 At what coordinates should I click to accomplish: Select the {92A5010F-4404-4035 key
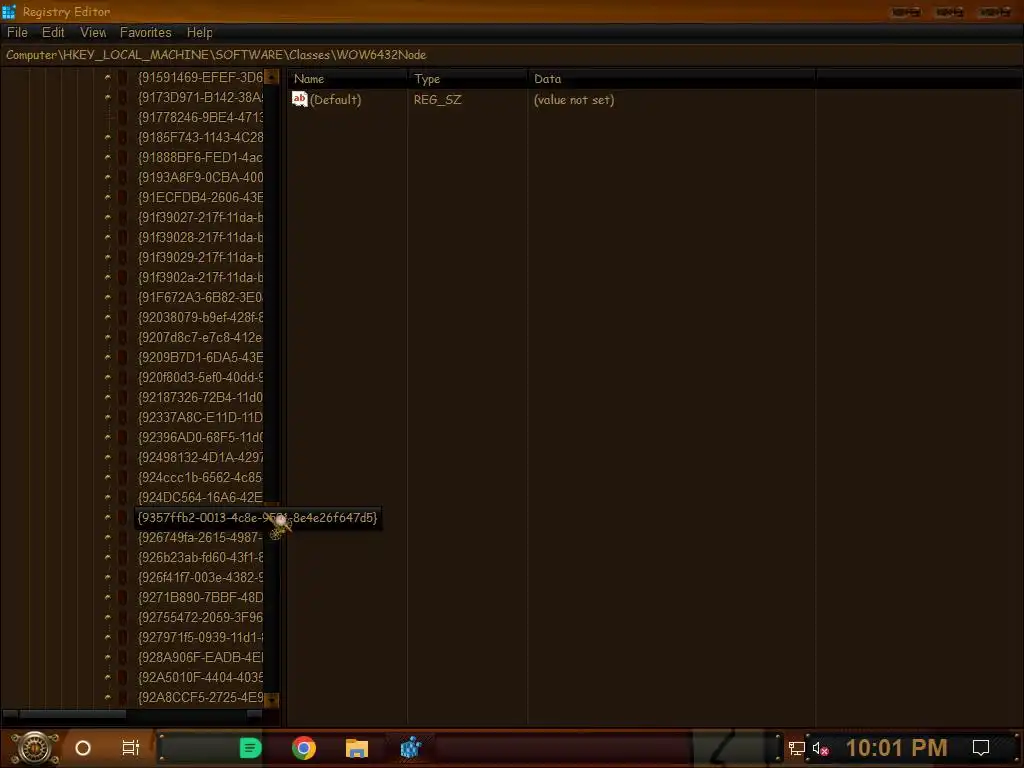200,678
